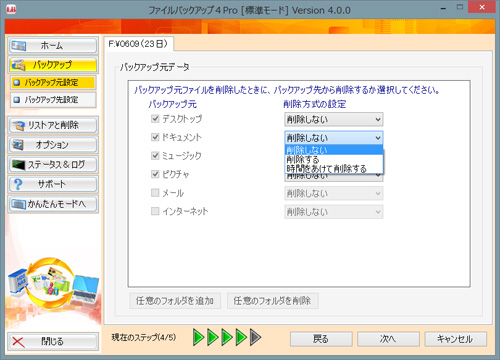The image size is (500, 360).
Task: Click the LB app logo icon
Action: pyautogui.click(x=11, y=10)
